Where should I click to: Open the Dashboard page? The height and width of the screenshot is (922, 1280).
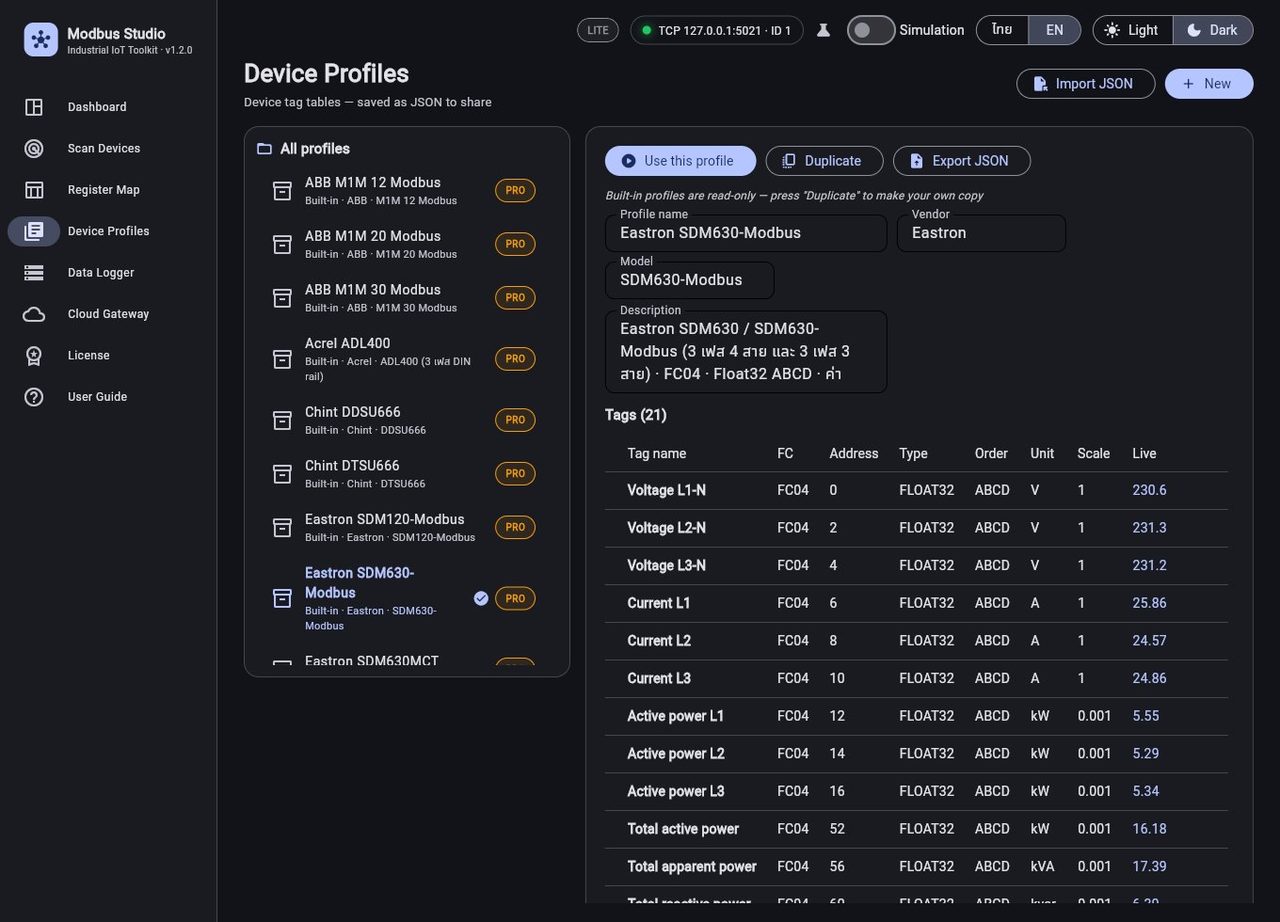pyautogui.click(x=108, y=107)
